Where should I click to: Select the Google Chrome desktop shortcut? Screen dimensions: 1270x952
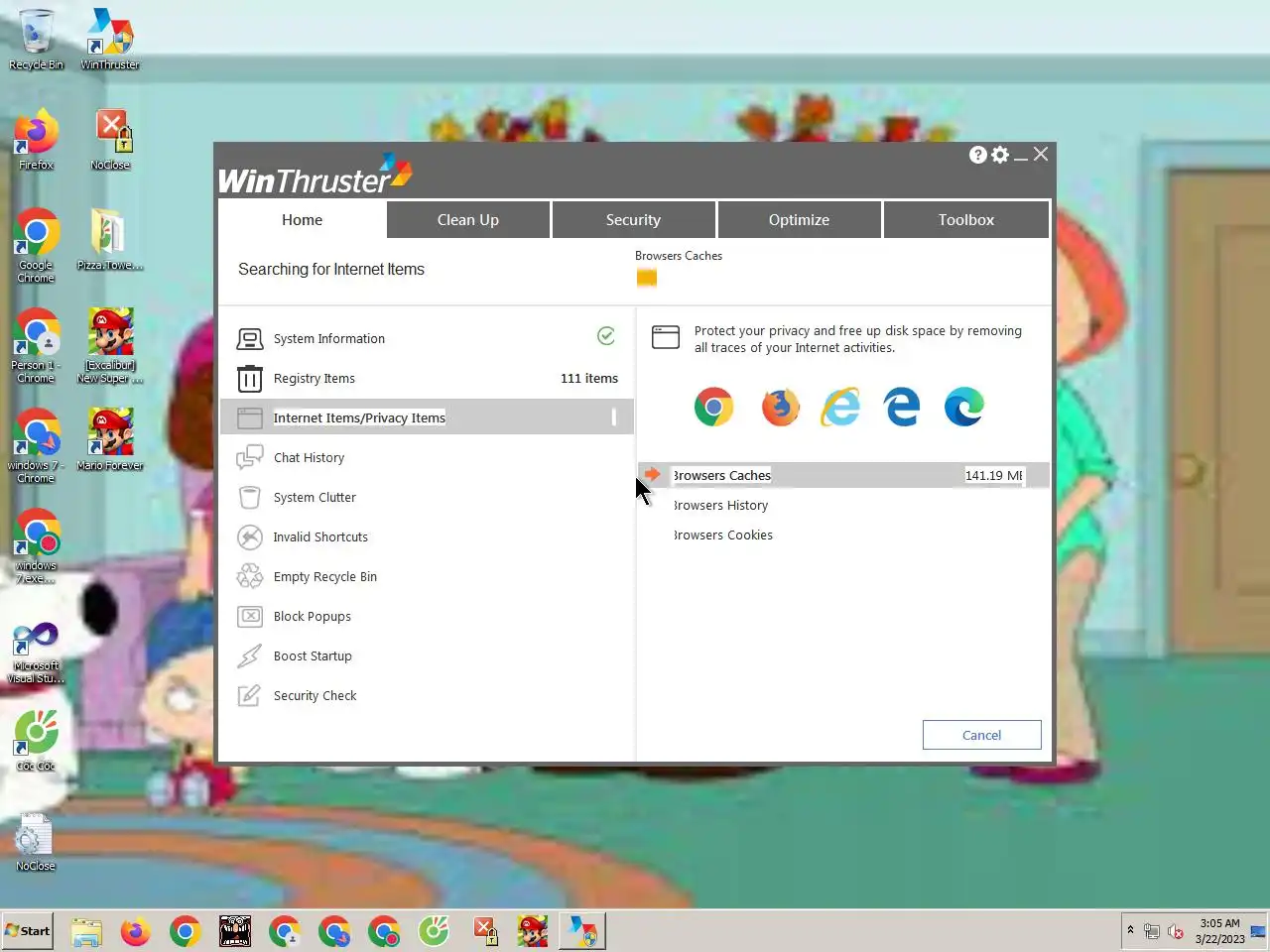pos(36,246)
